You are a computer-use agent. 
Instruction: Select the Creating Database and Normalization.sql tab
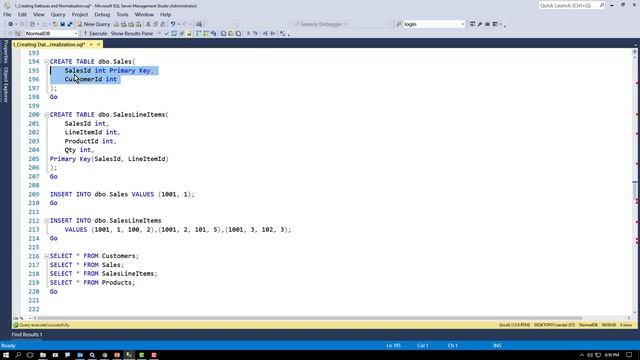(x=49, y=44)
